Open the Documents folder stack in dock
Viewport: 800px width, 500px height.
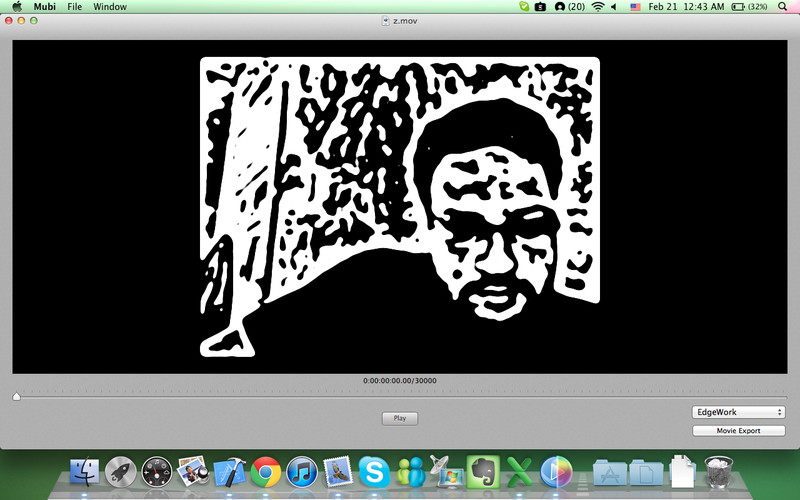click(646, 472)
